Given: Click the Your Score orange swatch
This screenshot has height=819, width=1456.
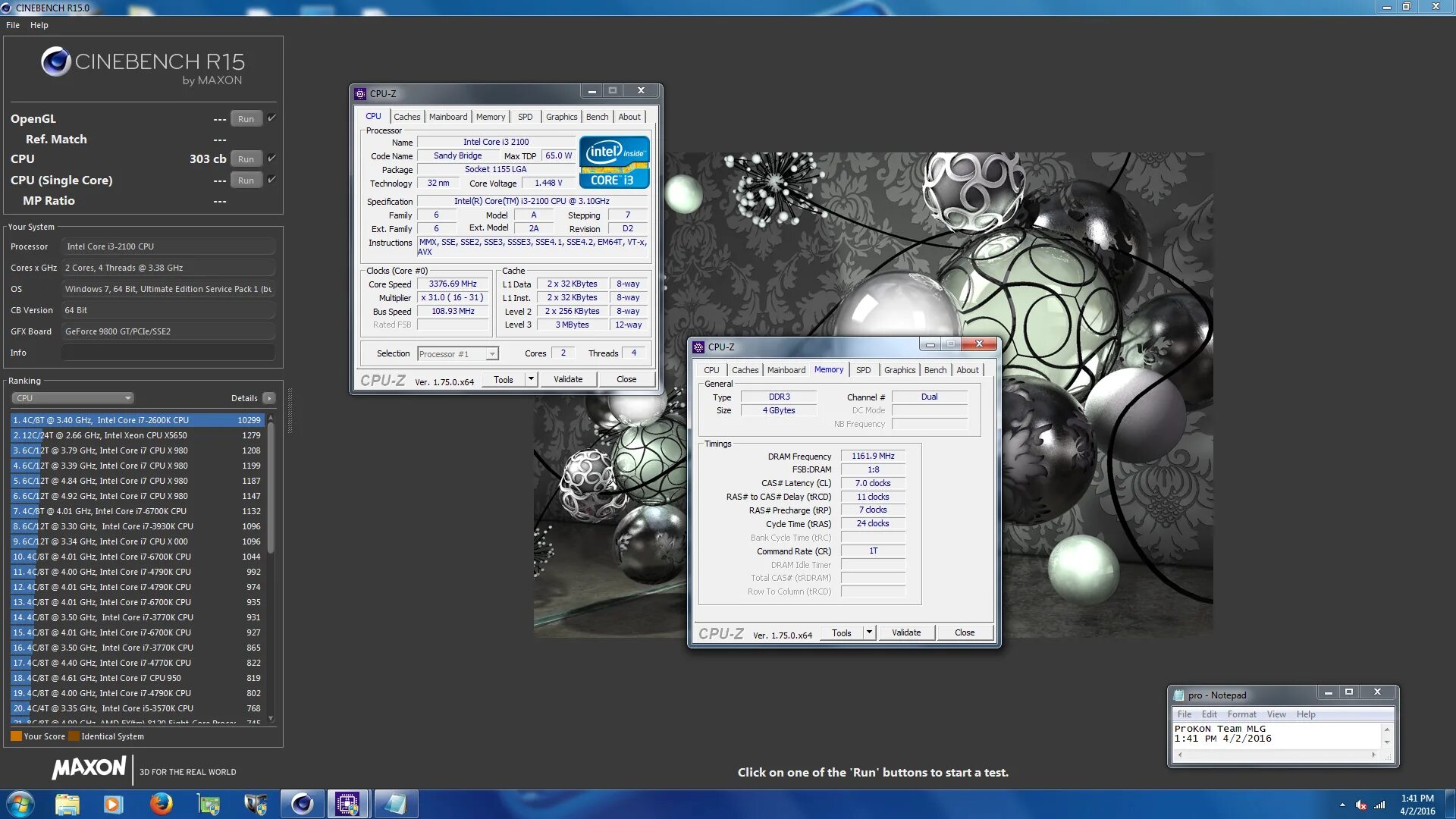Looking at the screenshot, I should [16, 736].
